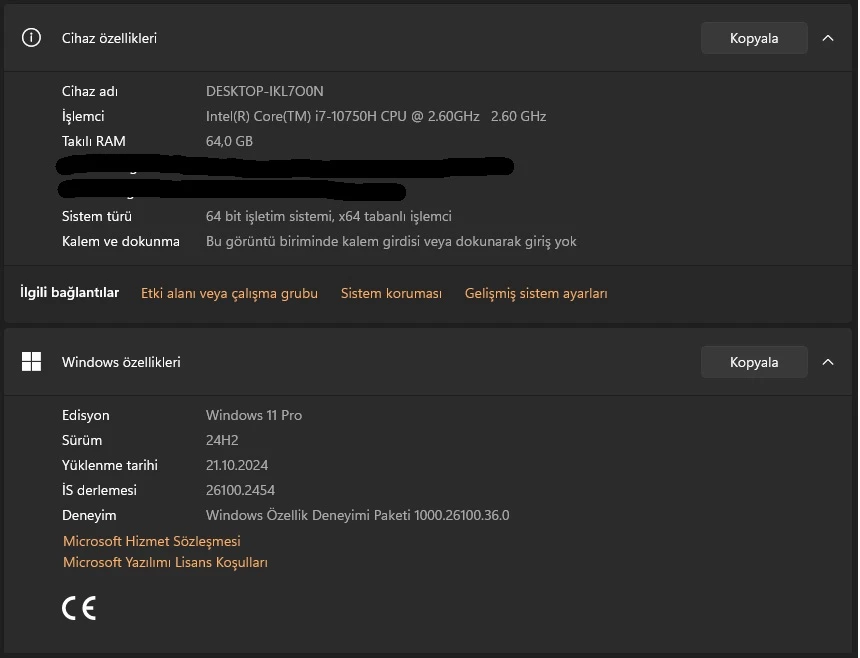Open the Sistem koruması link
Image resolution: width=860 pixels, height=658 pixels.
391,293
